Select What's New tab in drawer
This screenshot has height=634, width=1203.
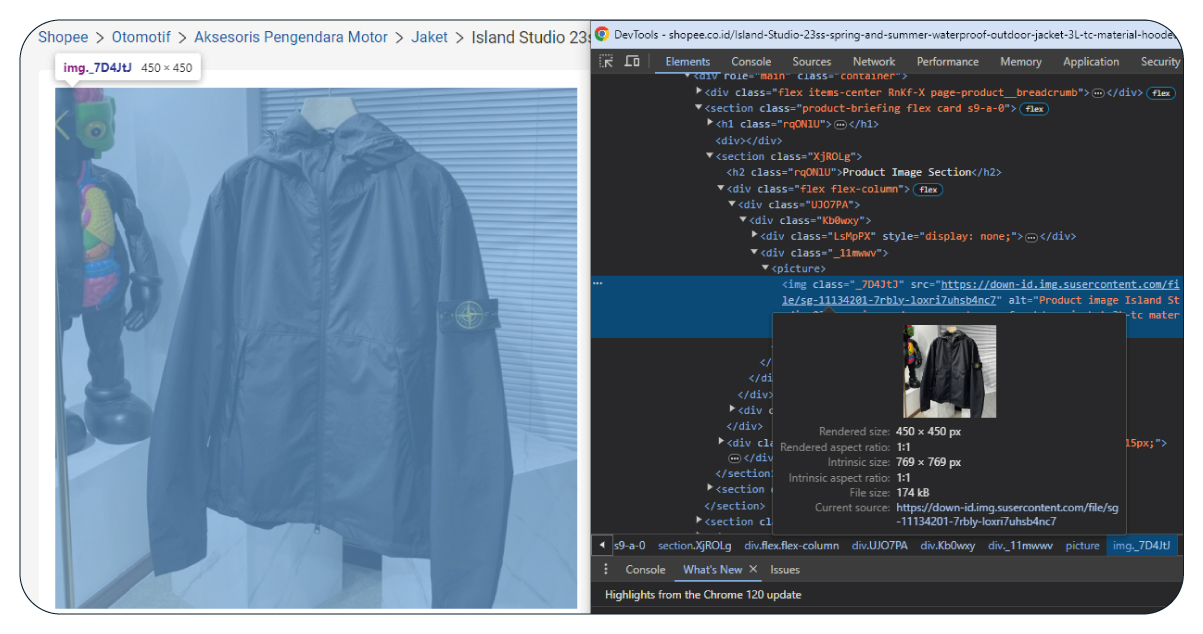(712, 569)
